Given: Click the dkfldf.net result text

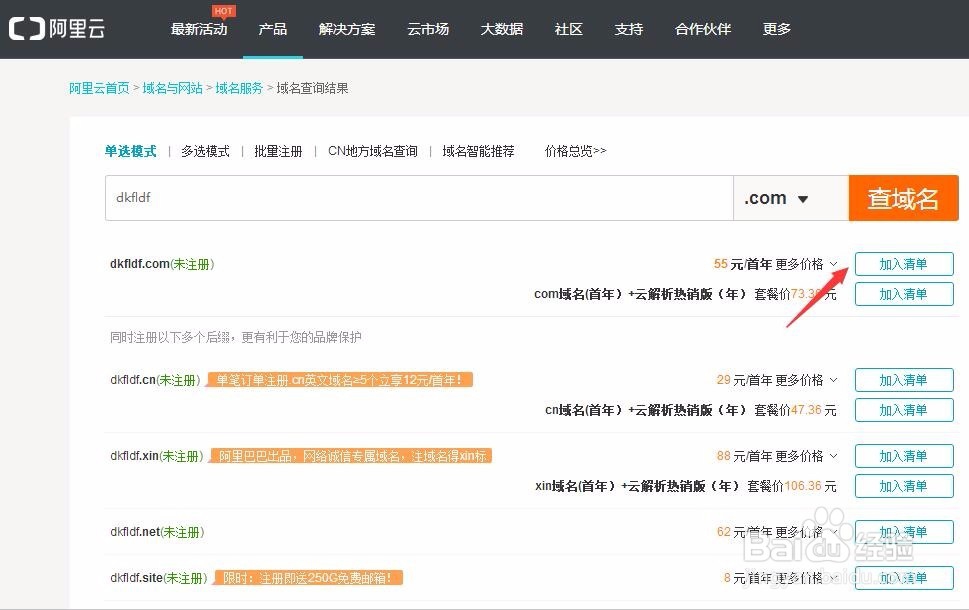Looking at the screenshot, I should coord(157,532).
